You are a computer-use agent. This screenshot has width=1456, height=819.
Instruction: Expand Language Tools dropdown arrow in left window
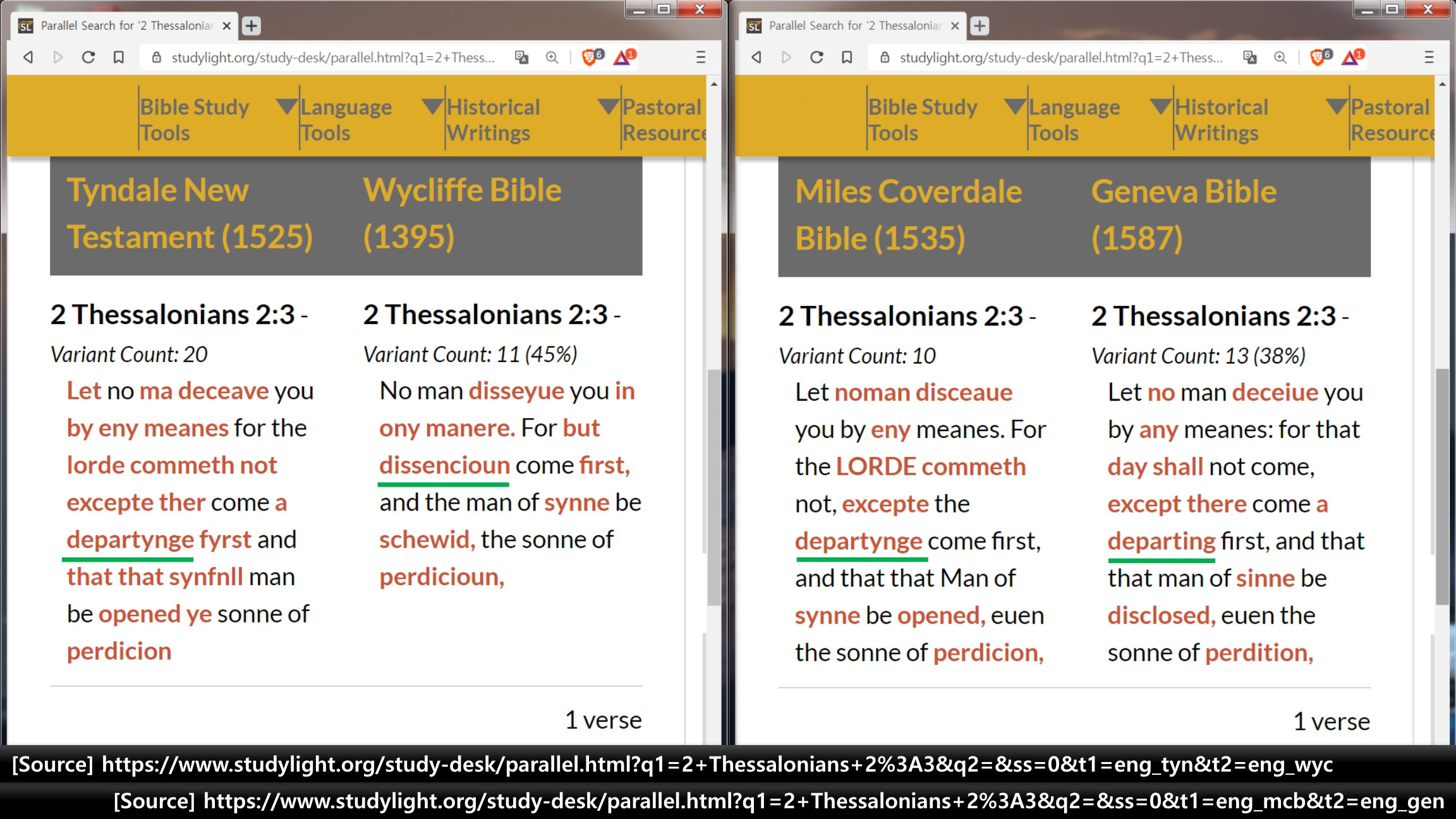(x=287, y=106)
